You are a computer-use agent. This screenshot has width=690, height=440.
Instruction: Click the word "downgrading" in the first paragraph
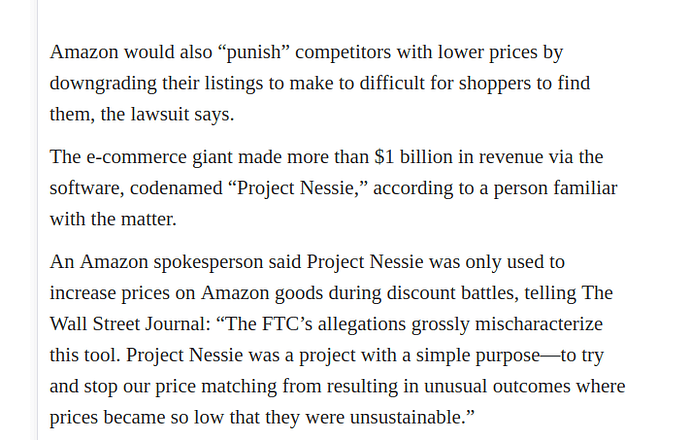103,84
